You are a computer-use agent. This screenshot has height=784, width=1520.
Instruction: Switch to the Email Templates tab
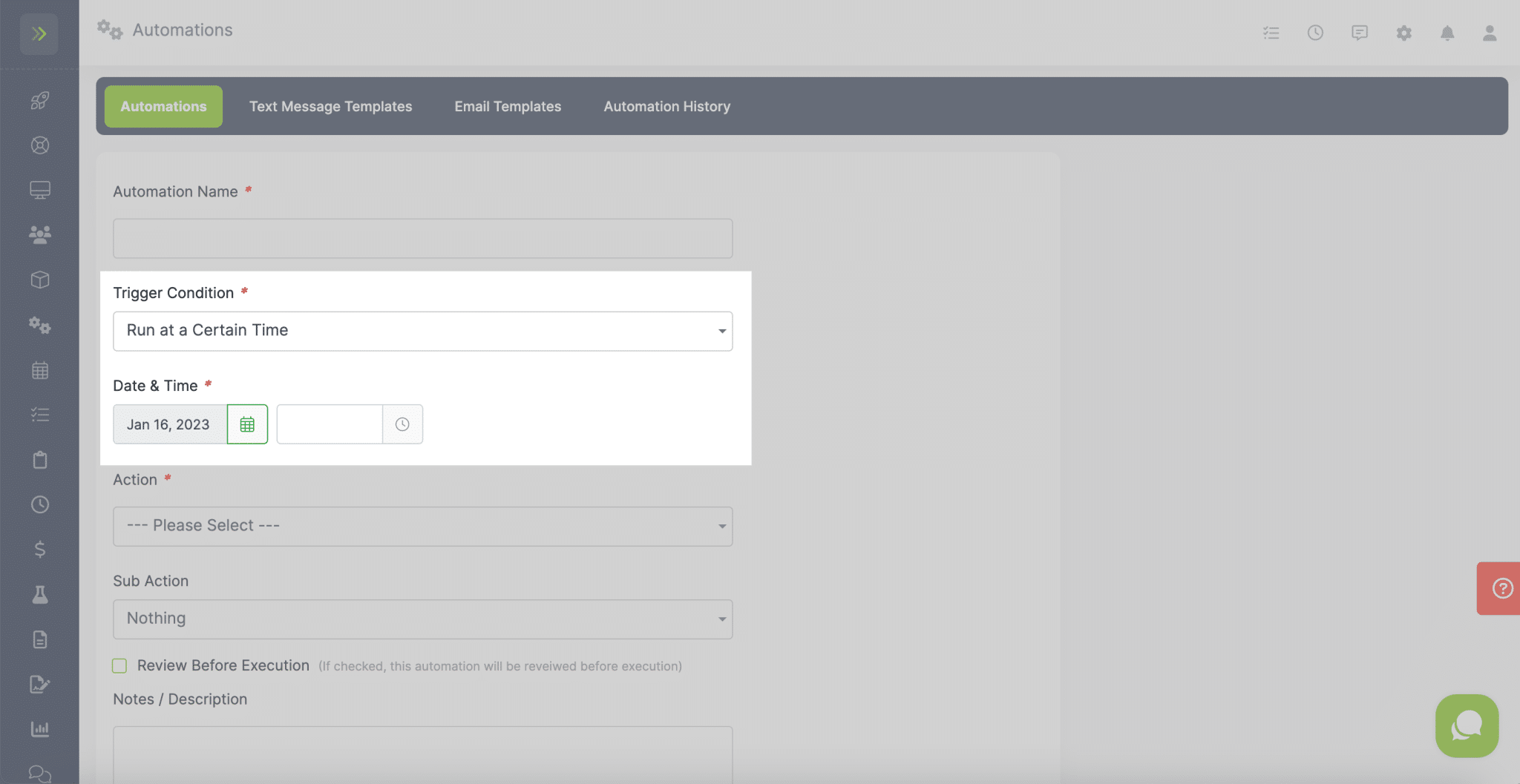[507, 106]
